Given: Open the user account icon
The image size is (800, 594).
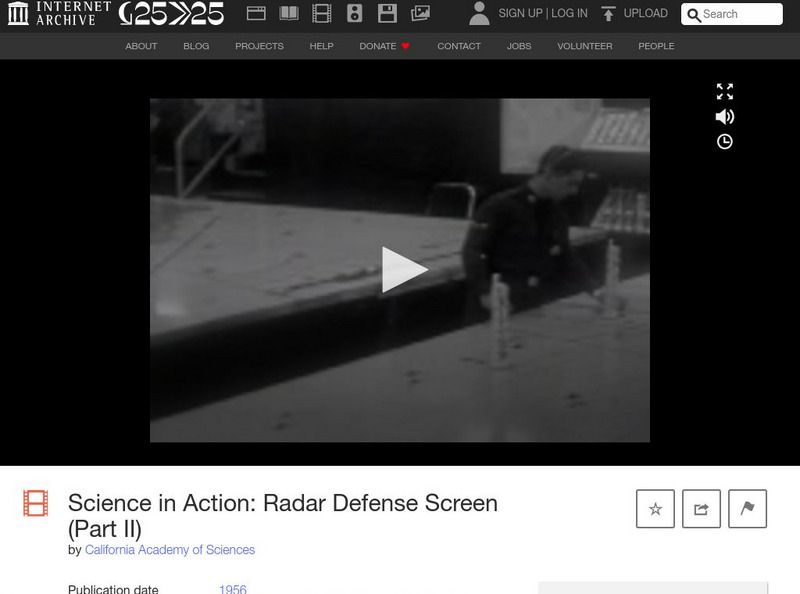Looking at the screenshot, I should (x=480, y=13).
